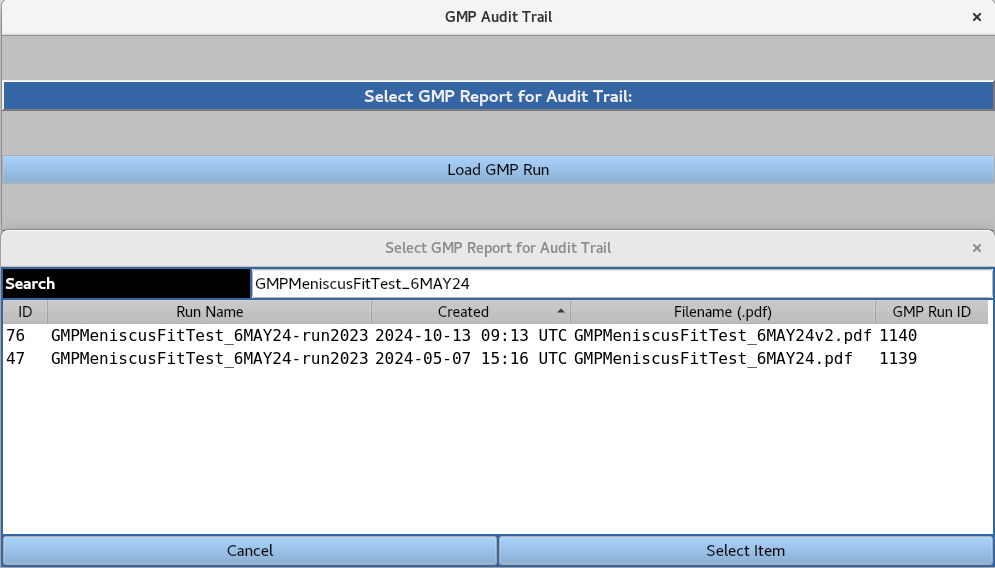Click created date 2024-05-07 15:16 UTC
The image size is (995, 568).
coord(471,359)
